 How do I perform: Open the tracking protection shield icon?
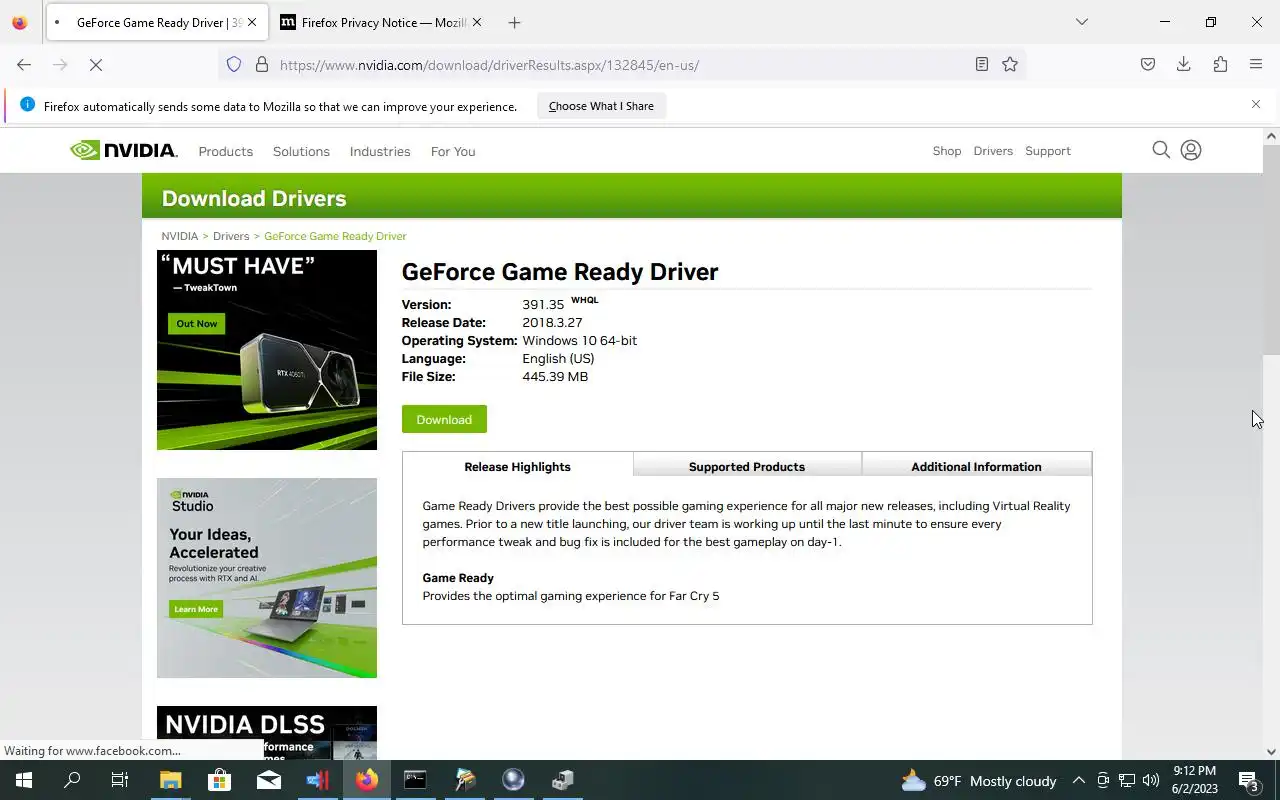pos(234,64)
